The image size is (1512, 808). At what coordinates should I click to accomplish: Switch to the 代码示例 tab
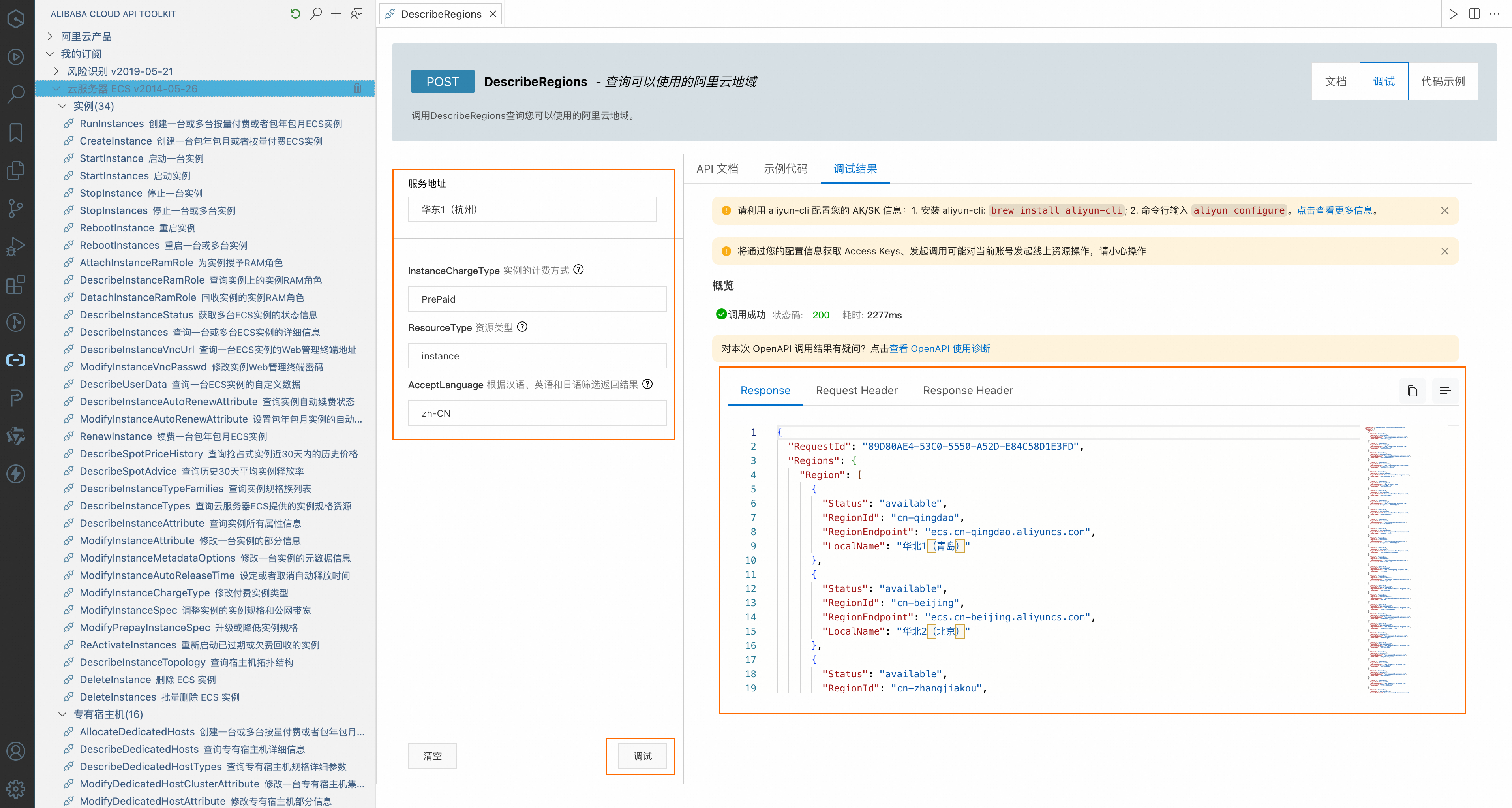(1443, 81)
